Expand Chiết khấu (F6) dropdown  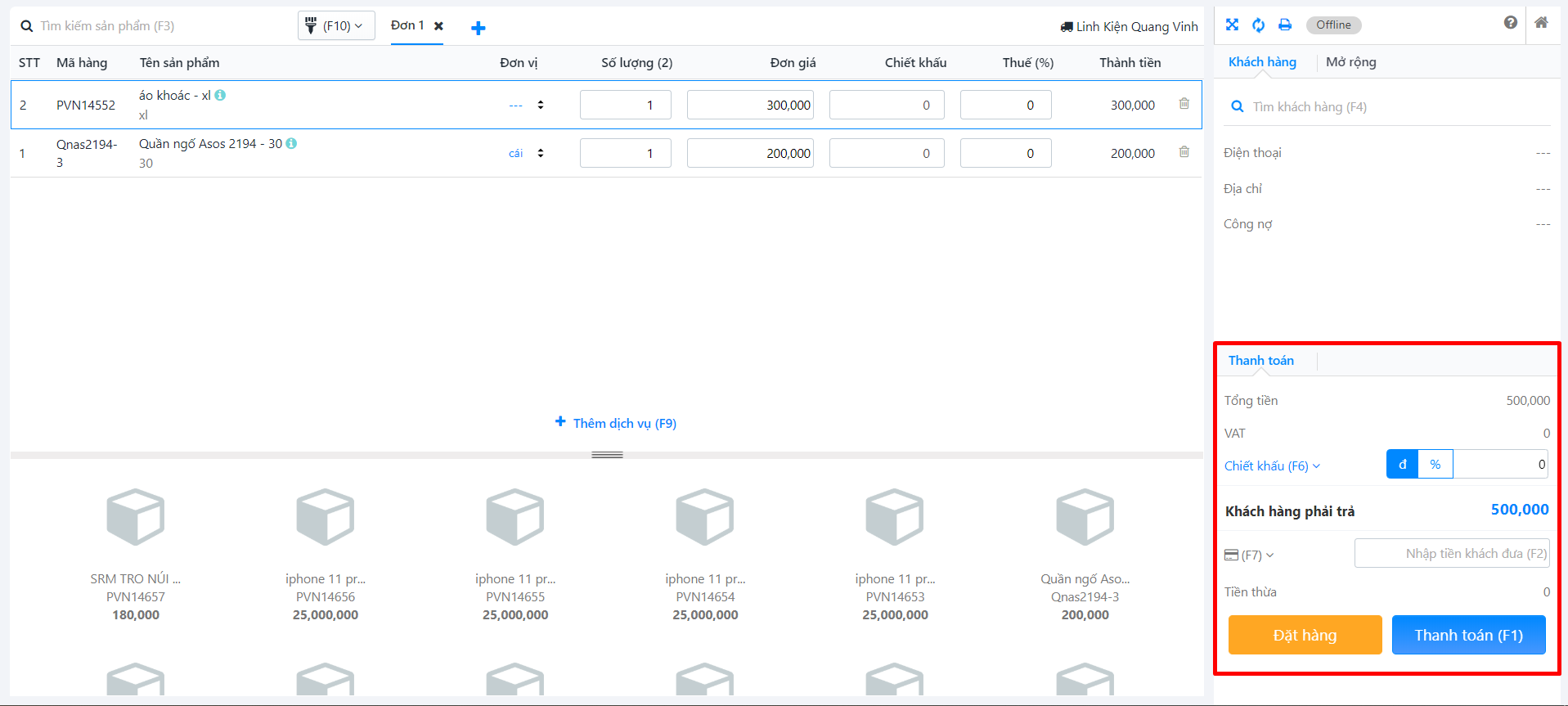click(1272, 465)
